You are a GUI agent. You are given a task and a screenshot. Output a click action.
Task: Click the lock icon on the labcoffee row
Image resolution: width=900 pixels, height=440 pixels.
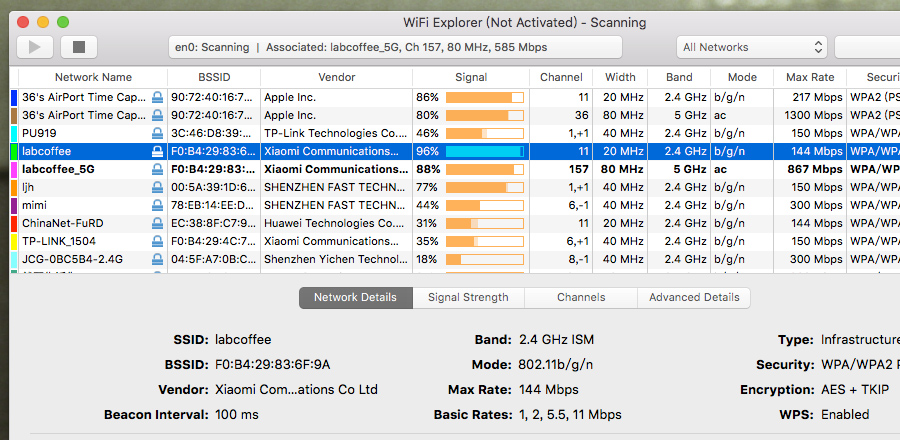157,151
